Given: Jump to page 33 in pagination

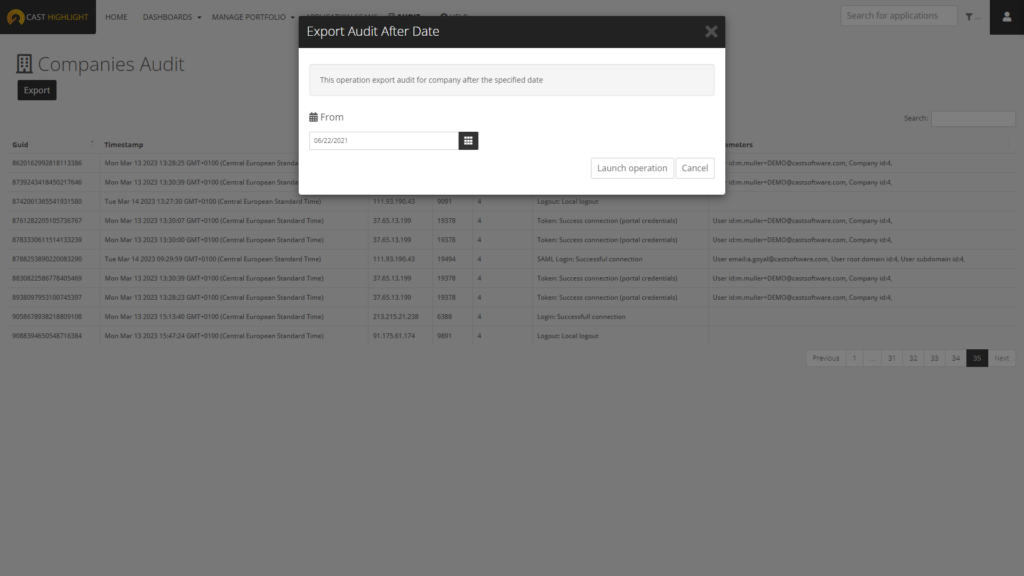Looking at the screenshot, I should pos(933,357).
